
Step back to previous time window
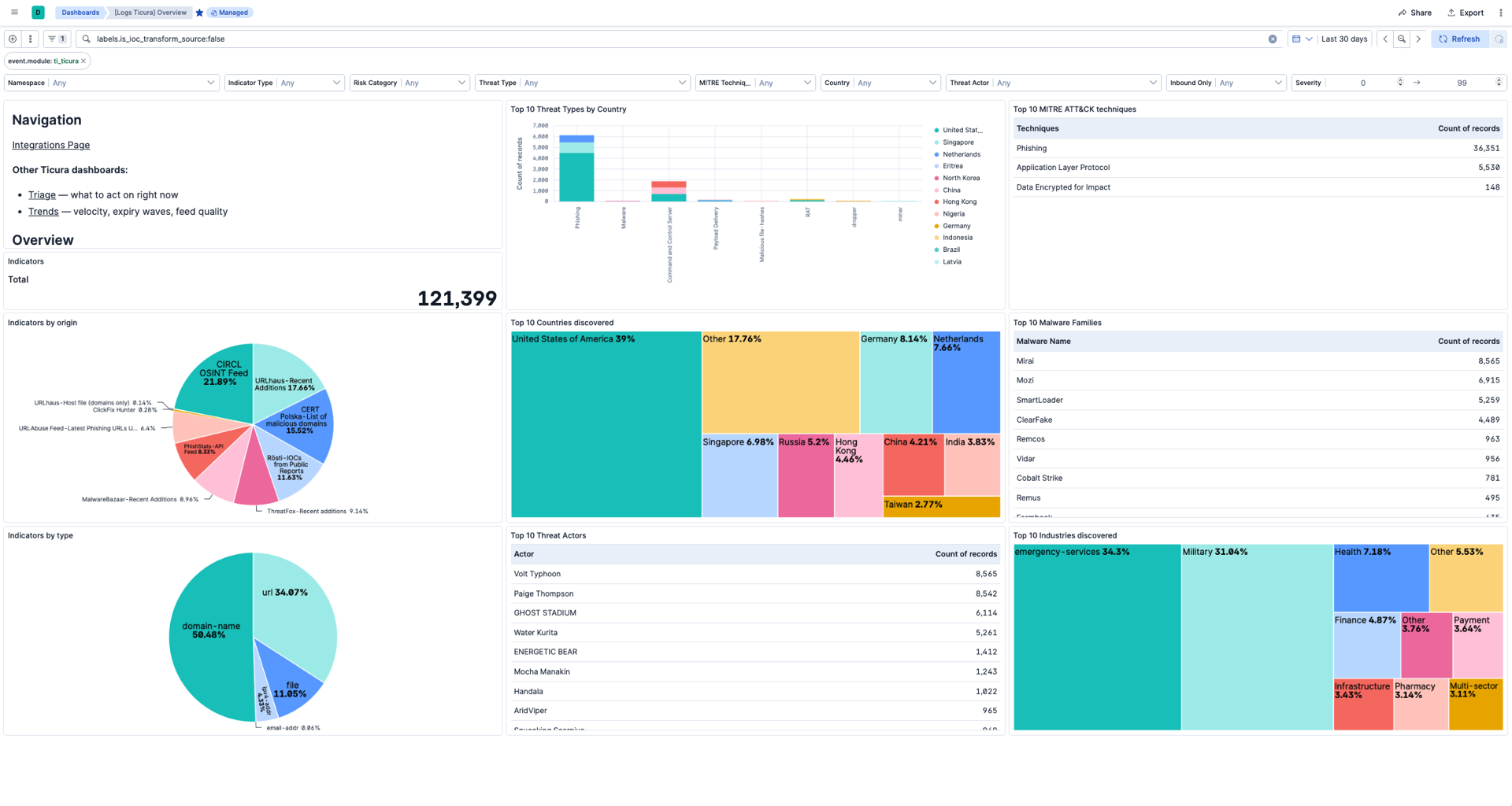[x=1385, y=39]
